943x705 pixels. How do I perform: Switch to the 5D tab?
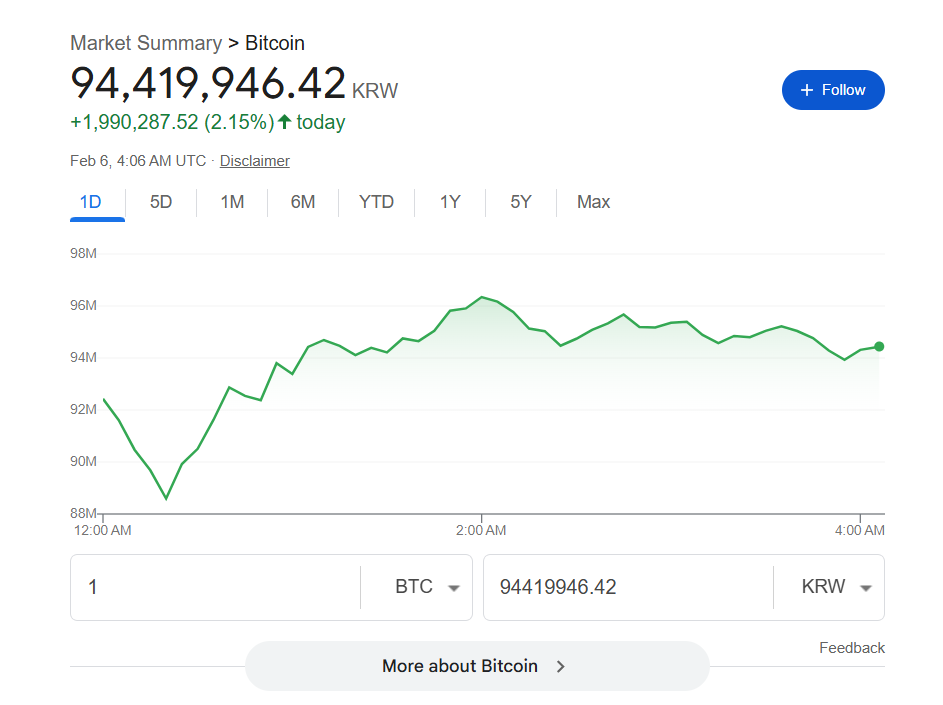click(x=161, y=202)
